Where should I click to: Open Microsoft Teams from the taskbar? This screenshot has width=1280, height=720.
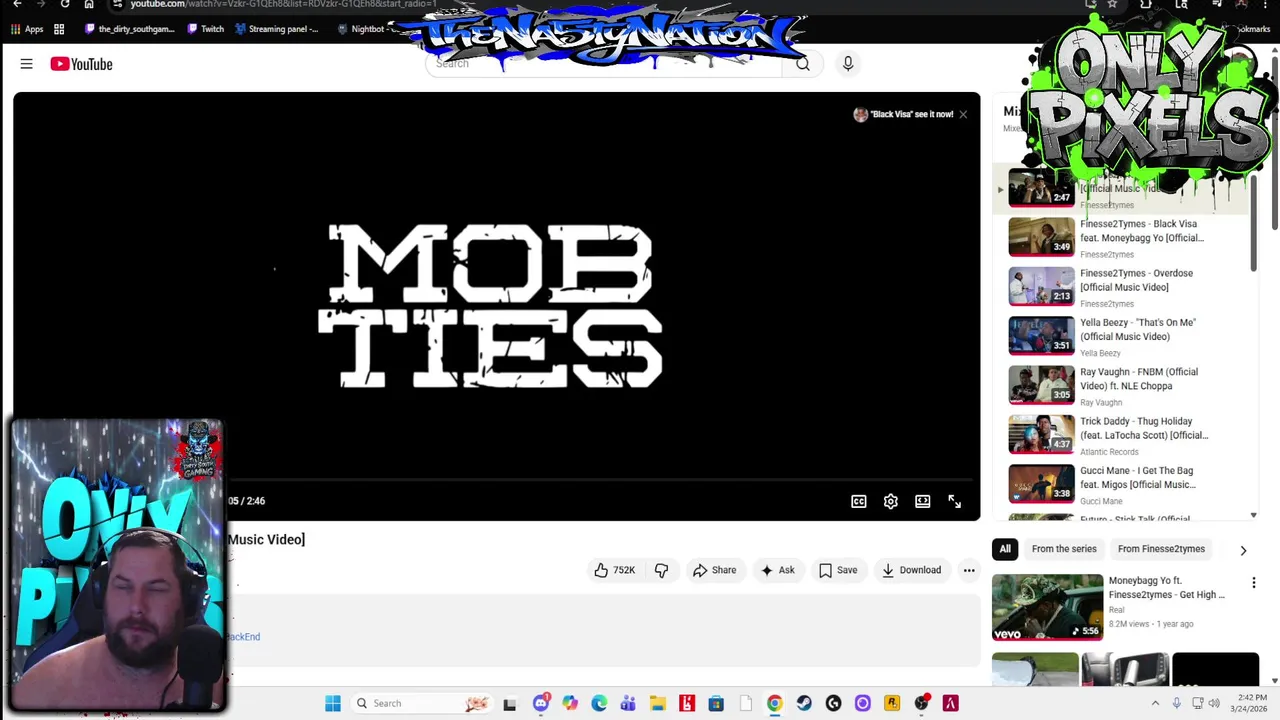[x=628, y=704]
